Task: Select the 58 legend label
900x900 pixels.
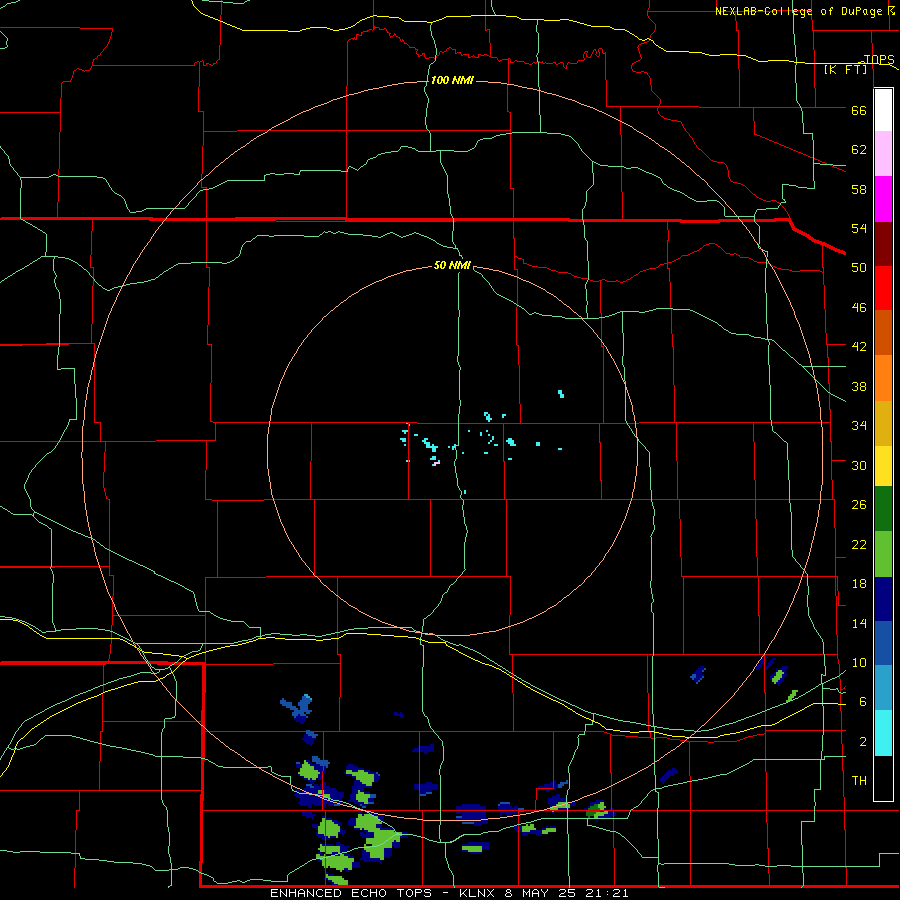Action: [x=859, y=189]
